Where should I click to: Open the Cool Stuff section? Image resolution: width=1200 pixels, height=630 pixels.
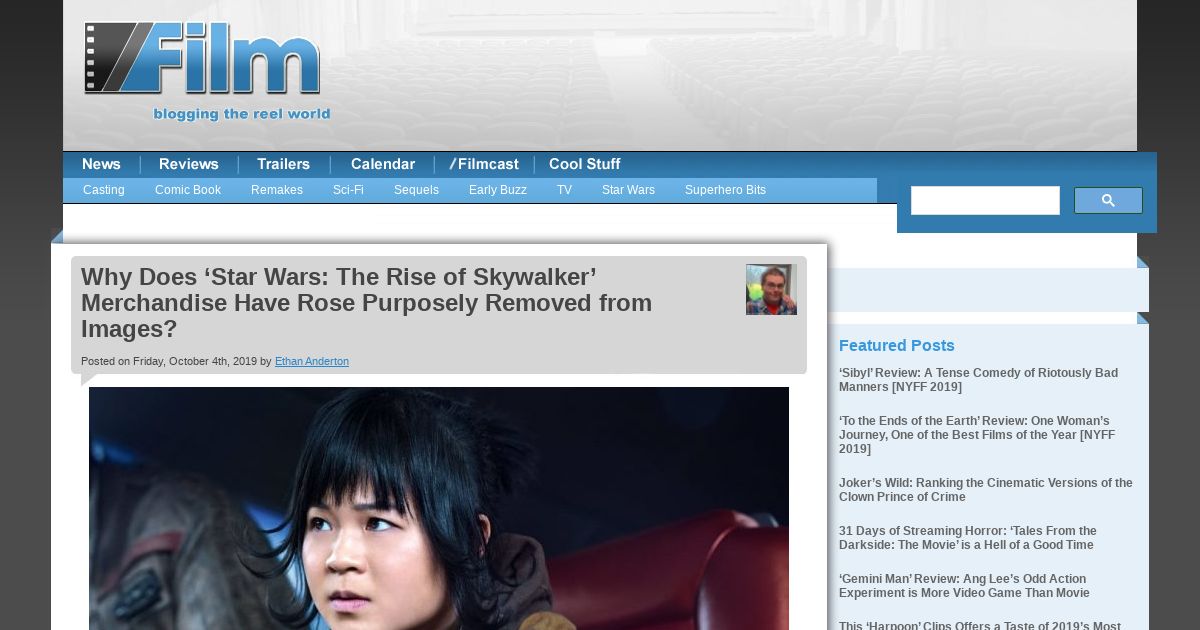coord(585,164)
